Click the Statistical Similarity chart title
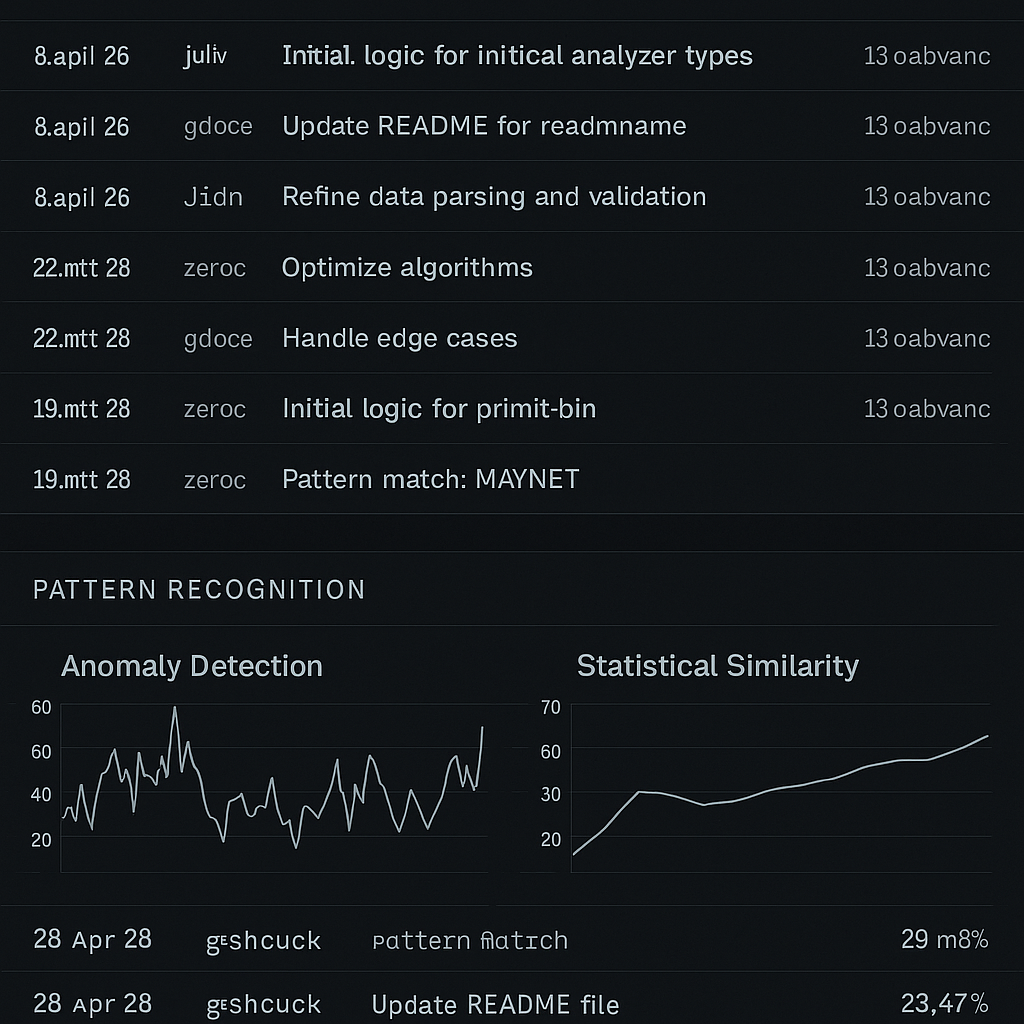 point(718,666)
